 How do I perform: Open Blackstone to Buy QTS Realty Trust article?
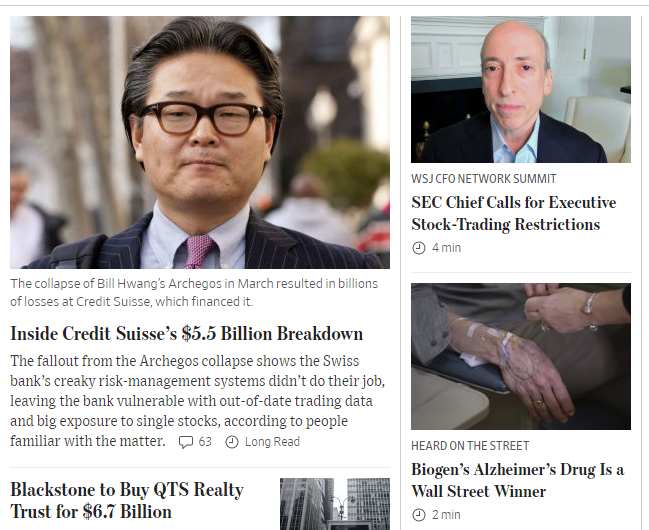coord(127,501)
